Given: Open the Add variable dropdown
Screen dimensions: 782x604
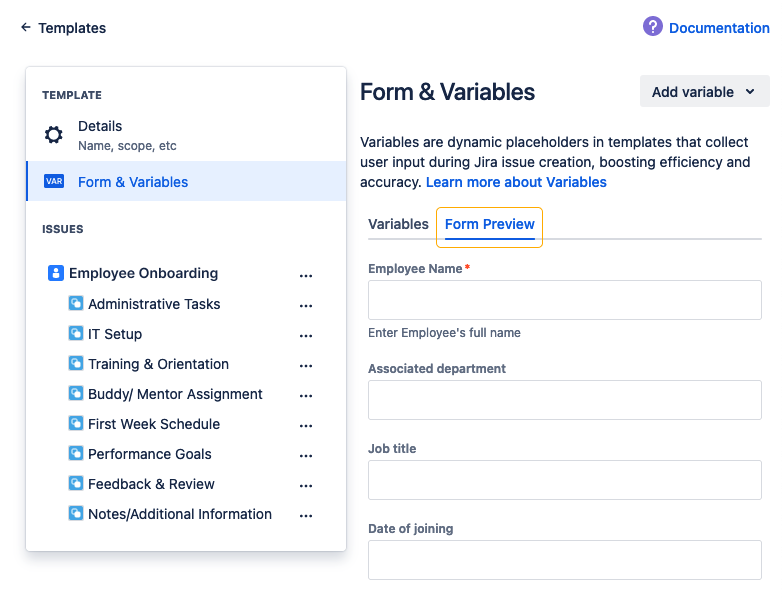Looking at the screenshot, I should click(704, 92).
